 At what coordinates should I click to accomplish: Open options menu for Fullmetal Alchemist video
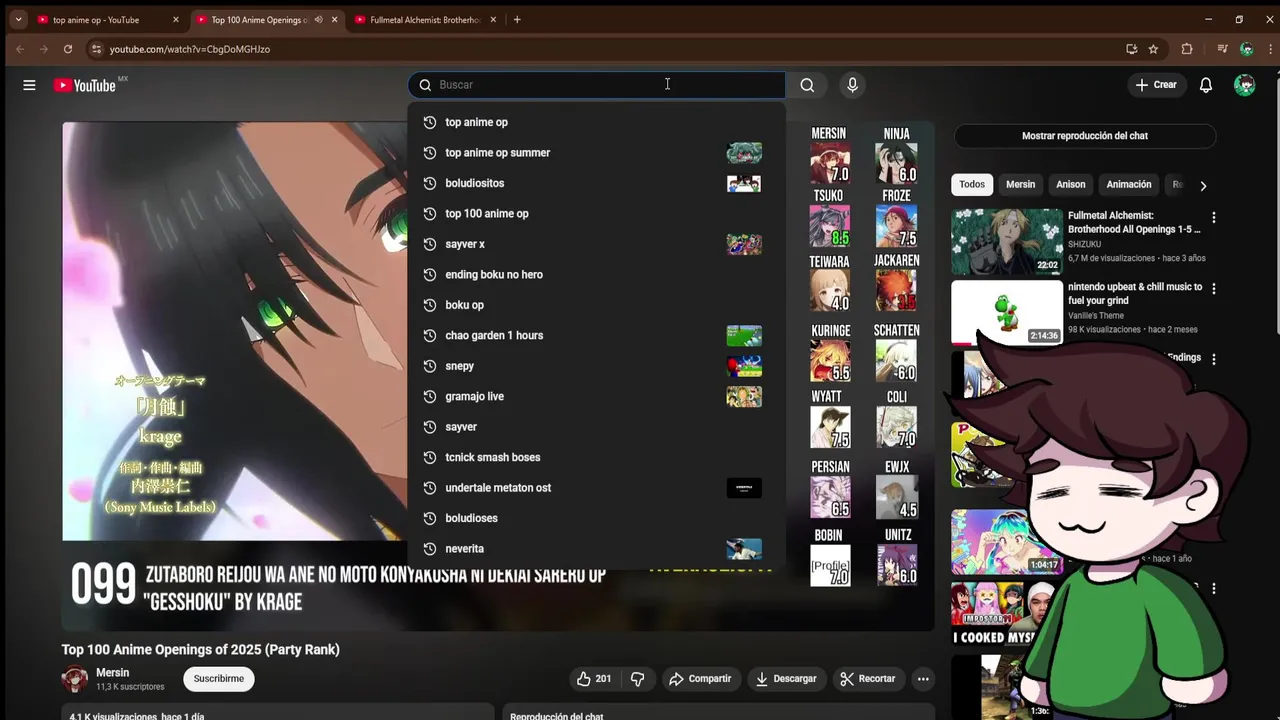[1214, 217]
